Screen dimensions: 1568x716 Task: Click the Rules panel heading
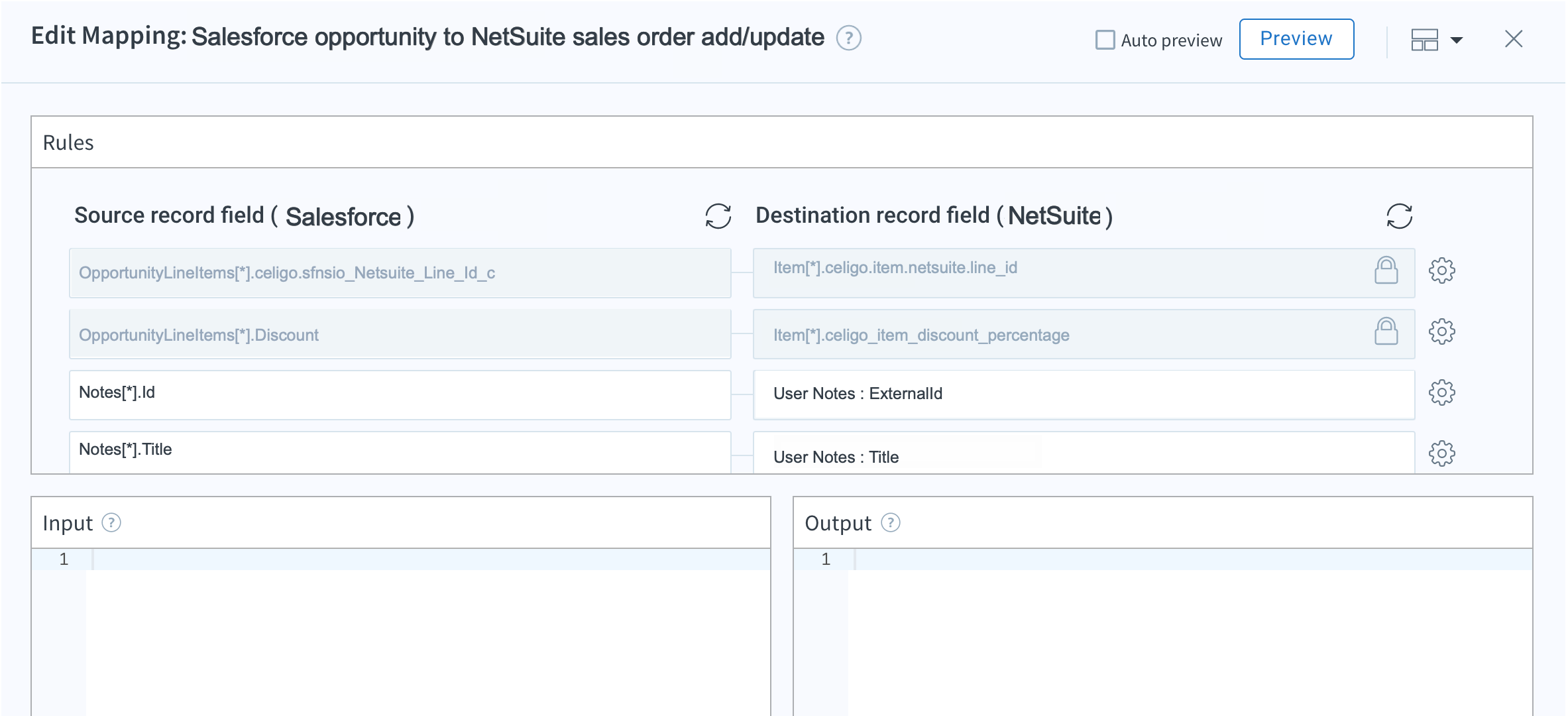tap(68, 143)
